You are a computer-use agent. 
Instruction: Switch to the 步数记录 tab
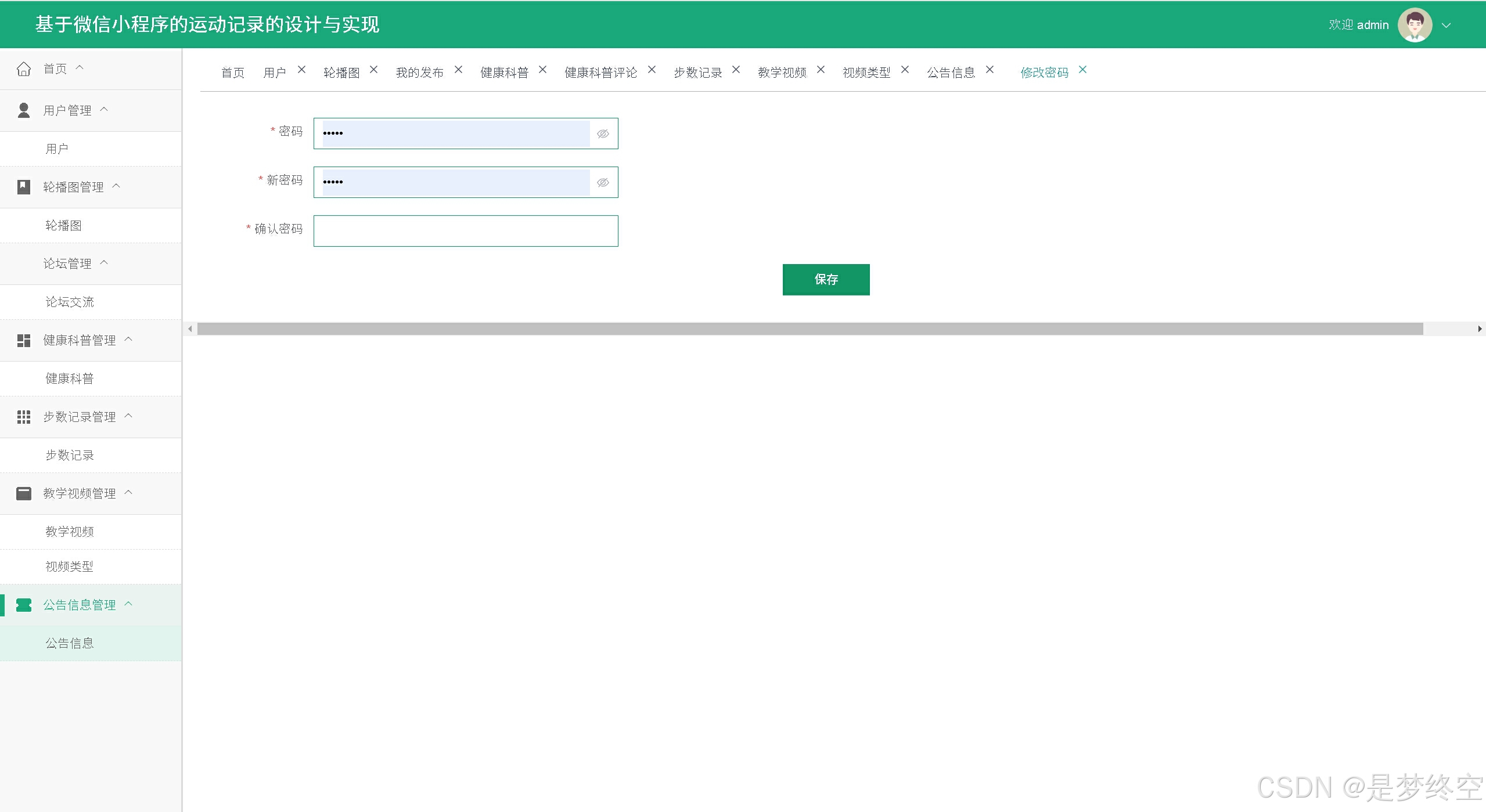click(697, 73)
